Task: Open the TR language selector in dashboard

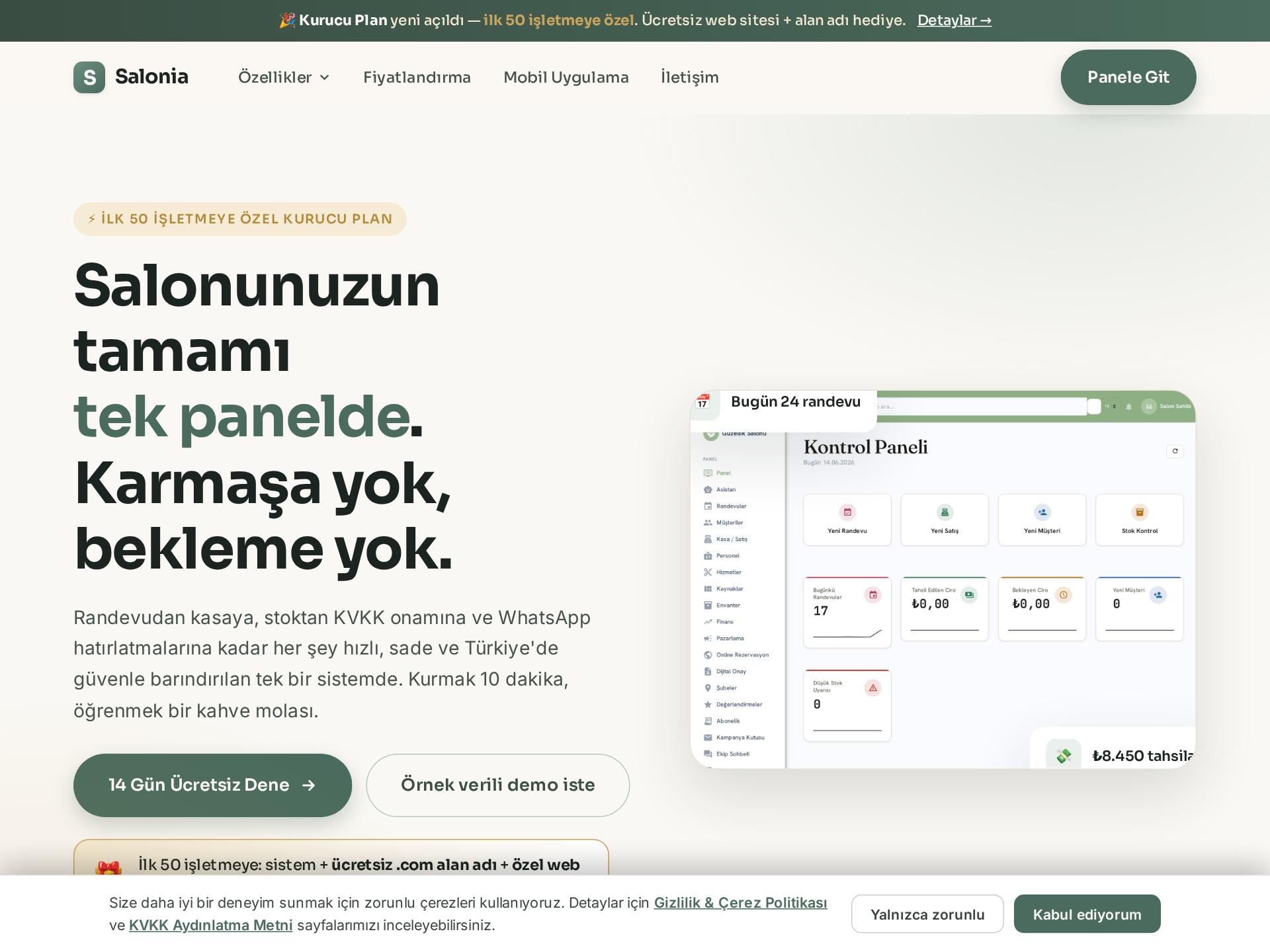Action: 1110,407
